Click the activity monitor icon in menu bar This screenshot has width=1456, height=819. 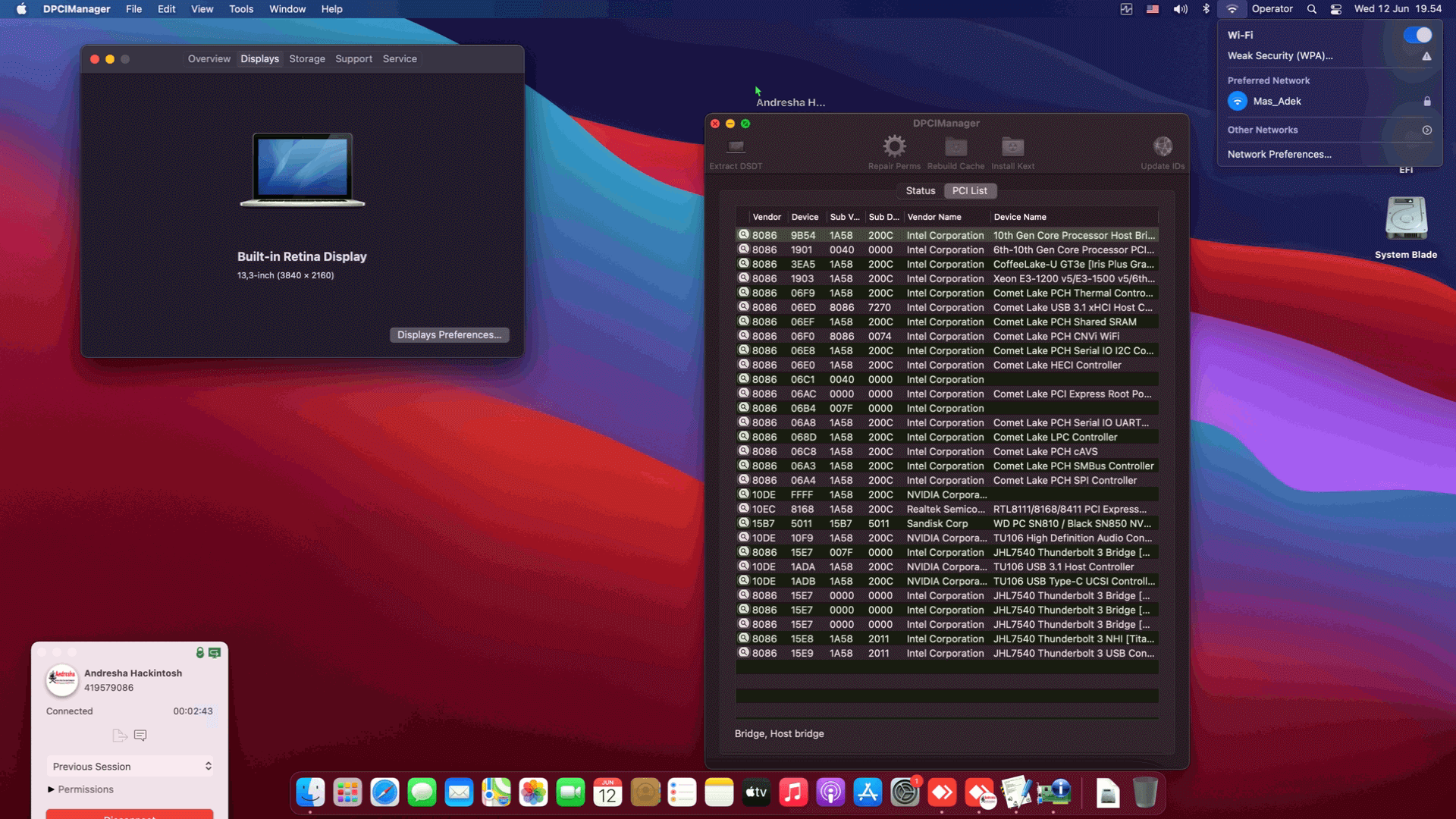pos(1126,9)
